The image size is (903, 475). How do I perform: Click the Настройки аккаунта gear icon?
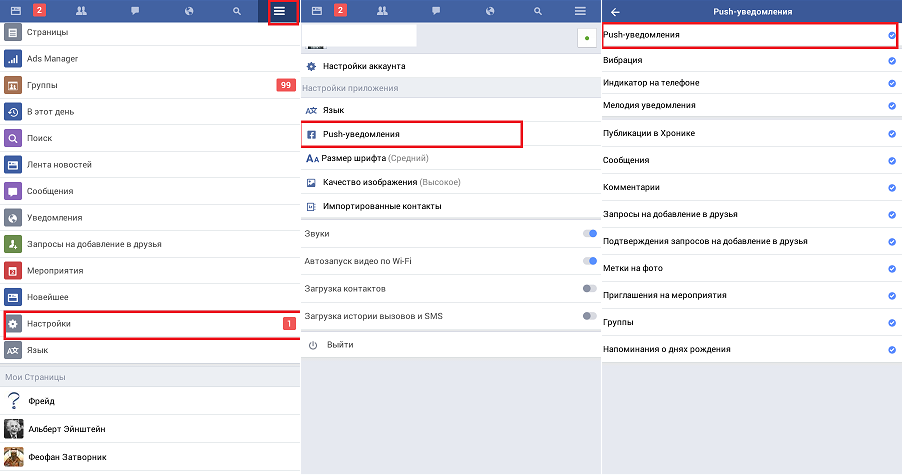[x=311, y=66]
